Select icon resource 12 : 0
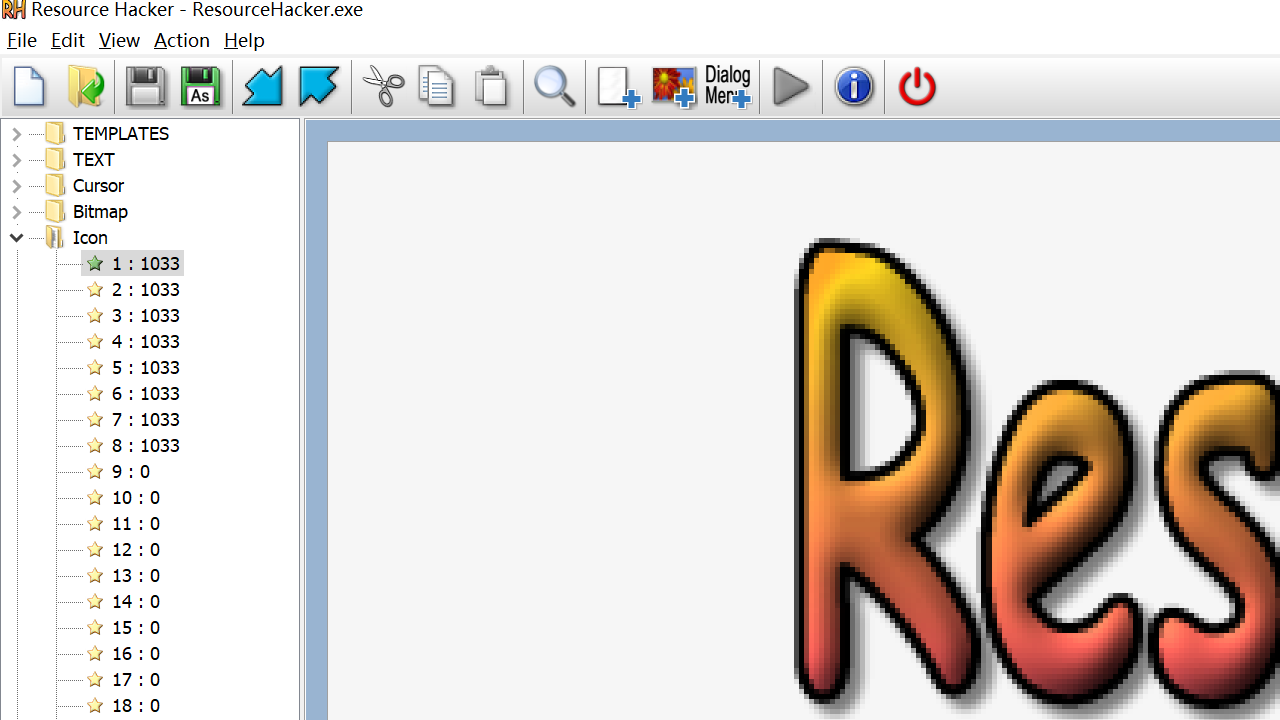This screenshot has width=1280, height=720. [135, 550]
